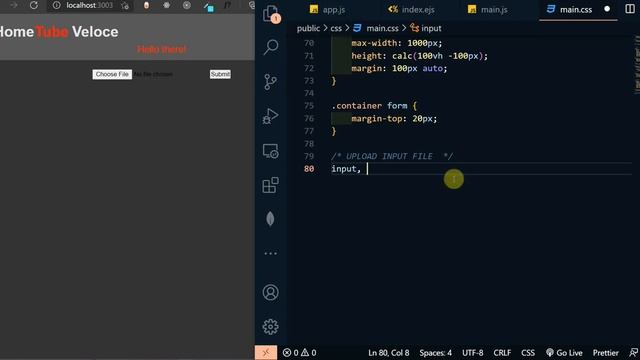640x360 pixels.
Task: Open the Explorer view in activity bar
Action: click(x=270, y=14)
